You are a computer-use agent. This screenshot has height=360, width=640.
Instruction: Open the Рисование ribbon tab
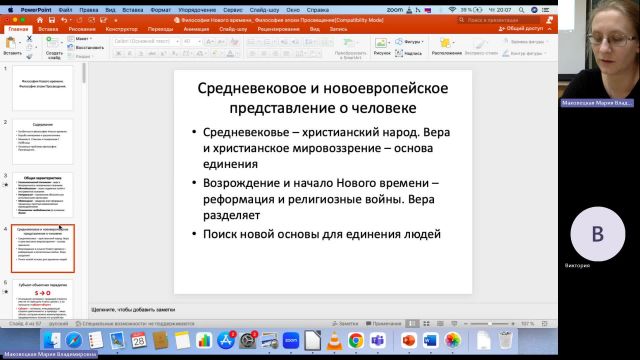(x=82, y=29)
